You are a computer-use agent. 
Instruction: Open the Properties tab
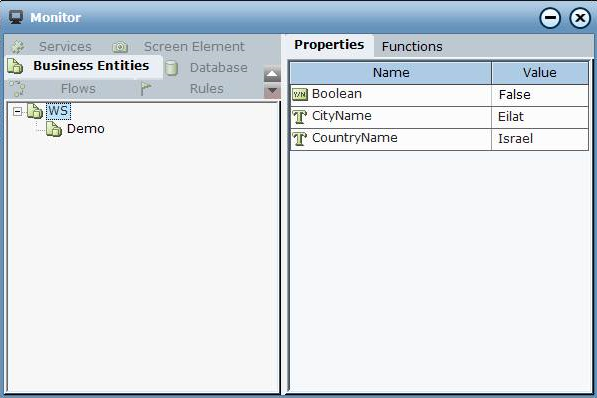[x=329, y=45]
